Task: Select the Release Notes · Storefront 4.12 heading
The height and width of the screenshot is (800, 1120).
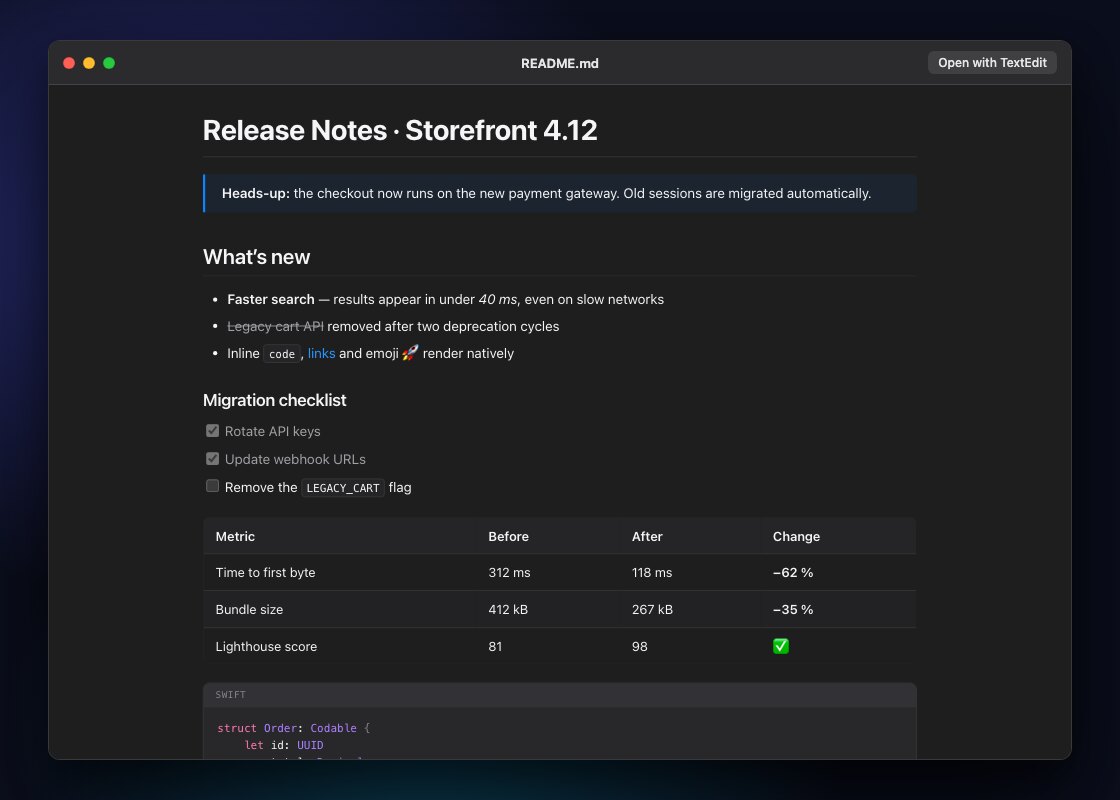Action: 400,131
